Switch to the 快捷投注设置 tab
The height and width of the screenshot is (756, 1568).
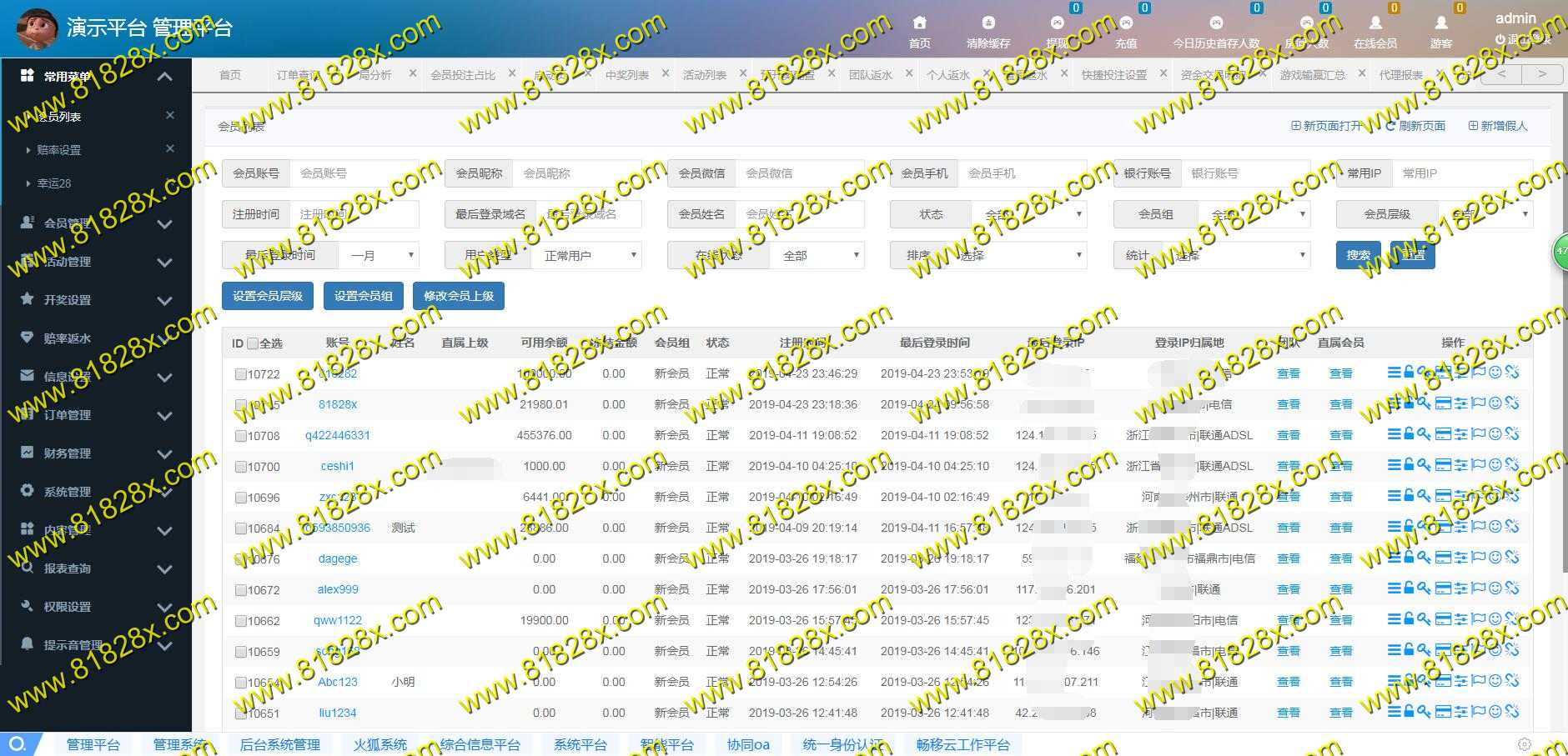click(1113, 75)
